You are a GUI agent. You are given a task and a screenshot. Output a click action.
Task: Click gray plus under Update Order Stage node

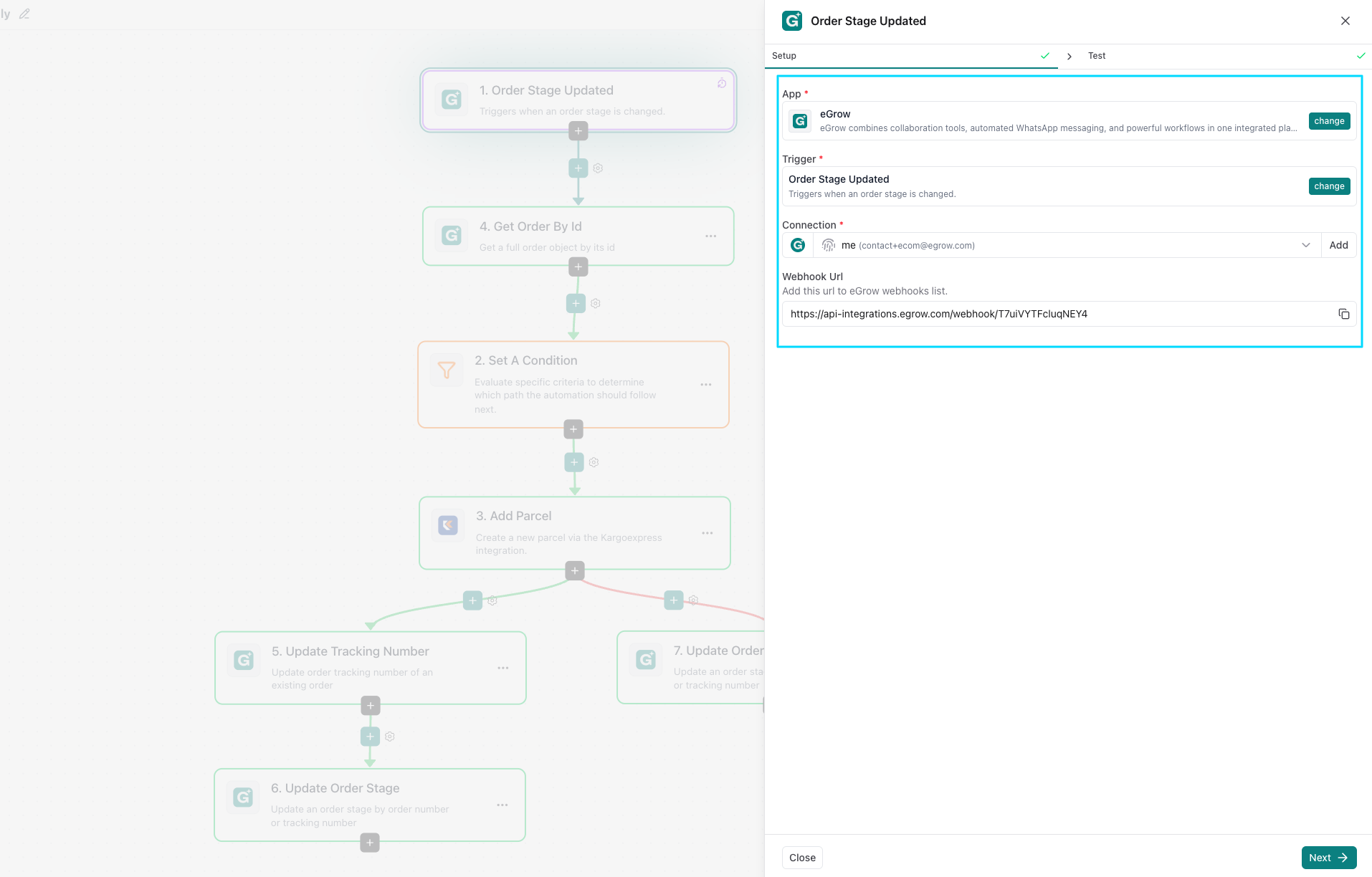tap(370, 843)
